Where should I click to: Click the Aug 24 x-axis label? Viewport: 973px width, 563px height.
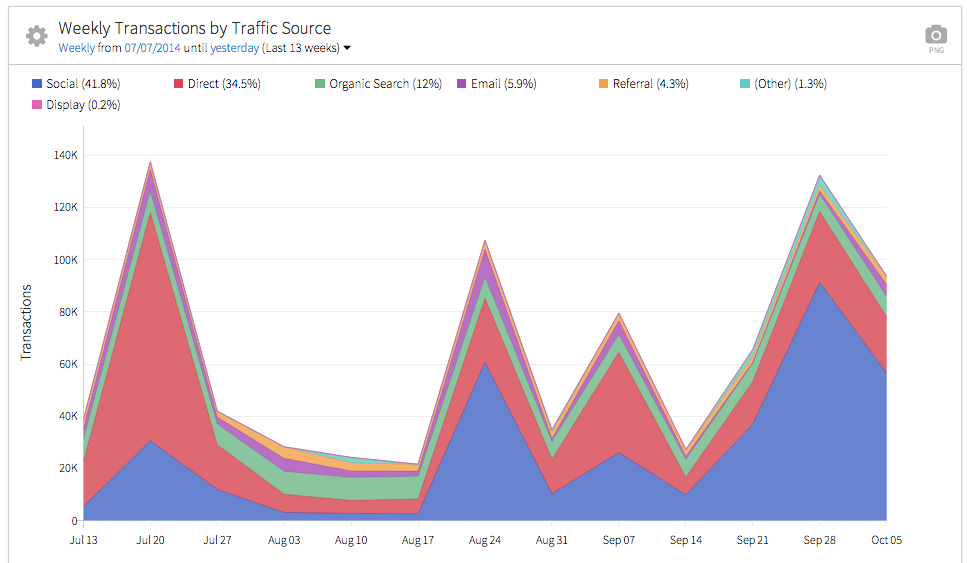click(x=485, y=540)
